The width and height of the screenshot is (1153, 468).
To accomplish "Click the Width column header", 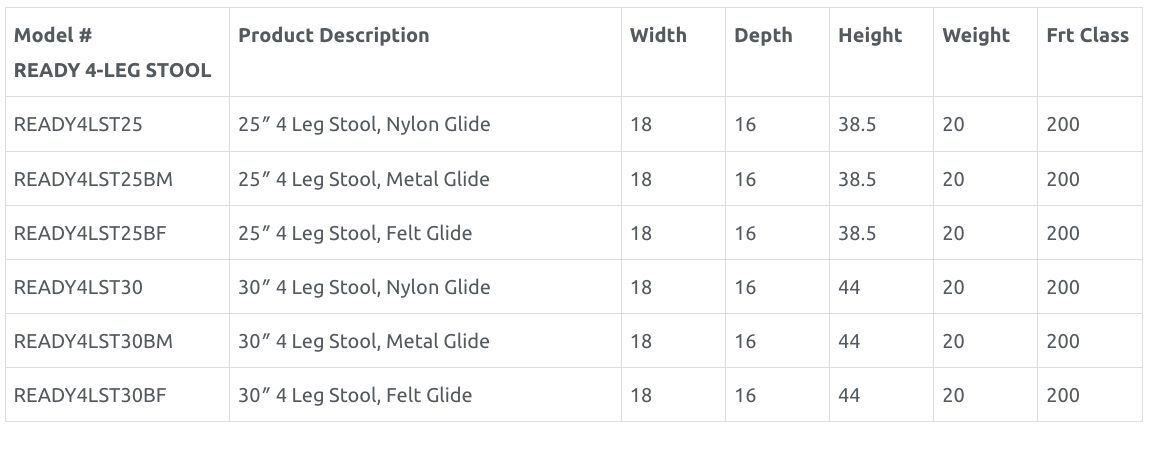I will 658,35.
